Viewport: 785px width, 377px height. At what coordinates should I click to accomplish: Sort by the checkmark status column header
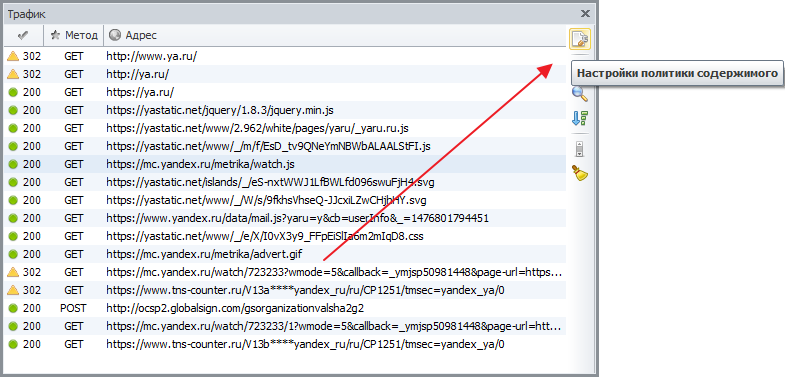click(24, 36)
